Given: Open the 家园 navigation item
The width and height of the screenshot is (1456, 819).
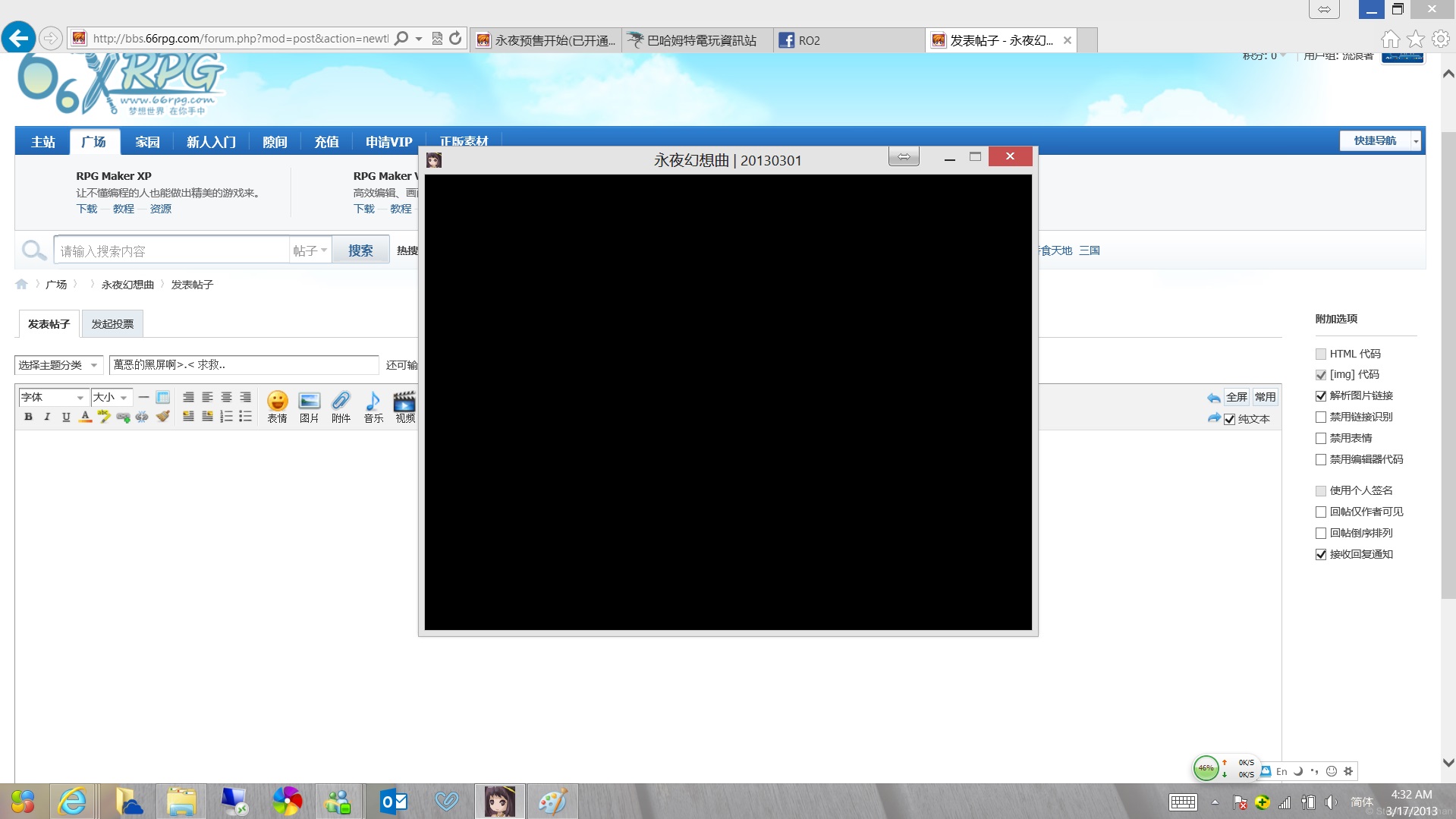Looking at the screenshot, I should tap(147, 142).
